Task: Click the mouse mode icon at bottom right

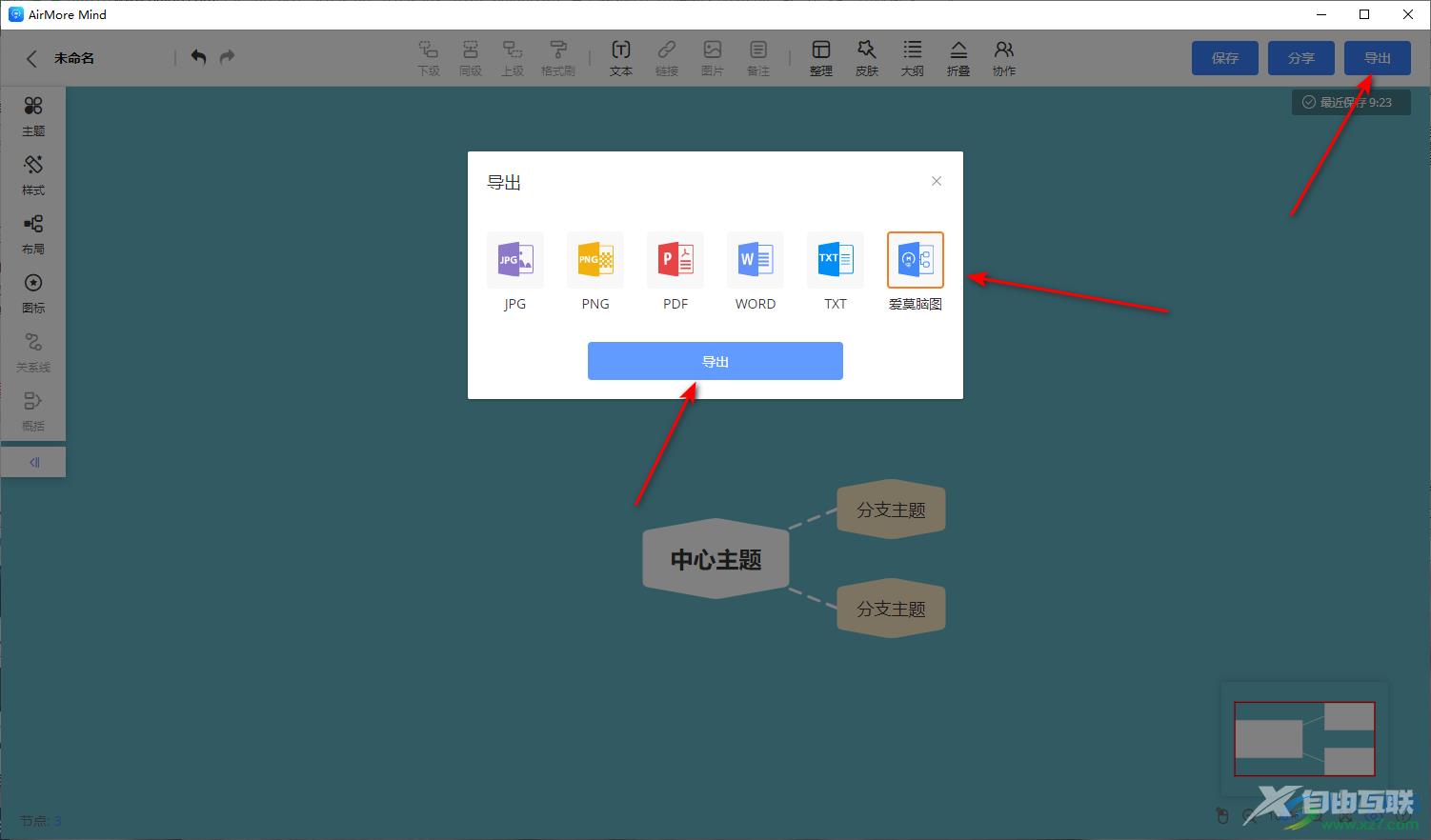Action: coord(1223,816)
